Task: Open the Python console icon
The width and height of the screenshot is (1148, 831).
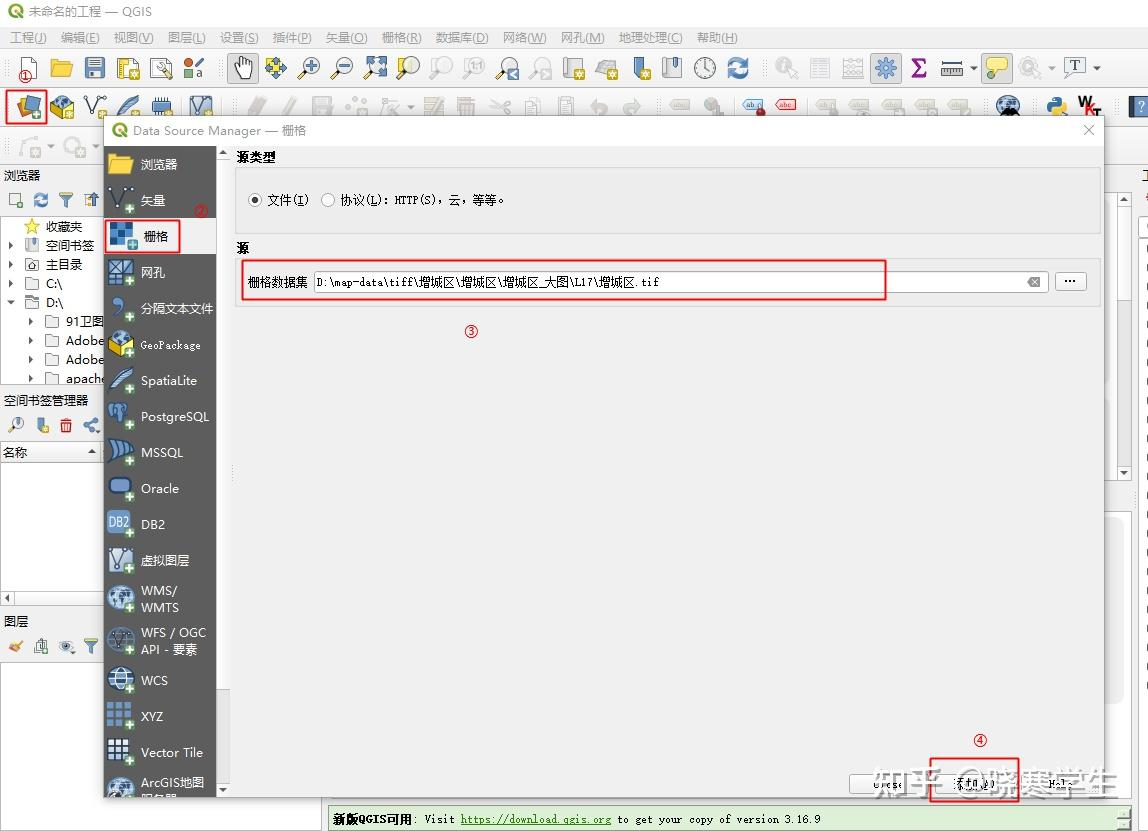Action: (1056, 106)
